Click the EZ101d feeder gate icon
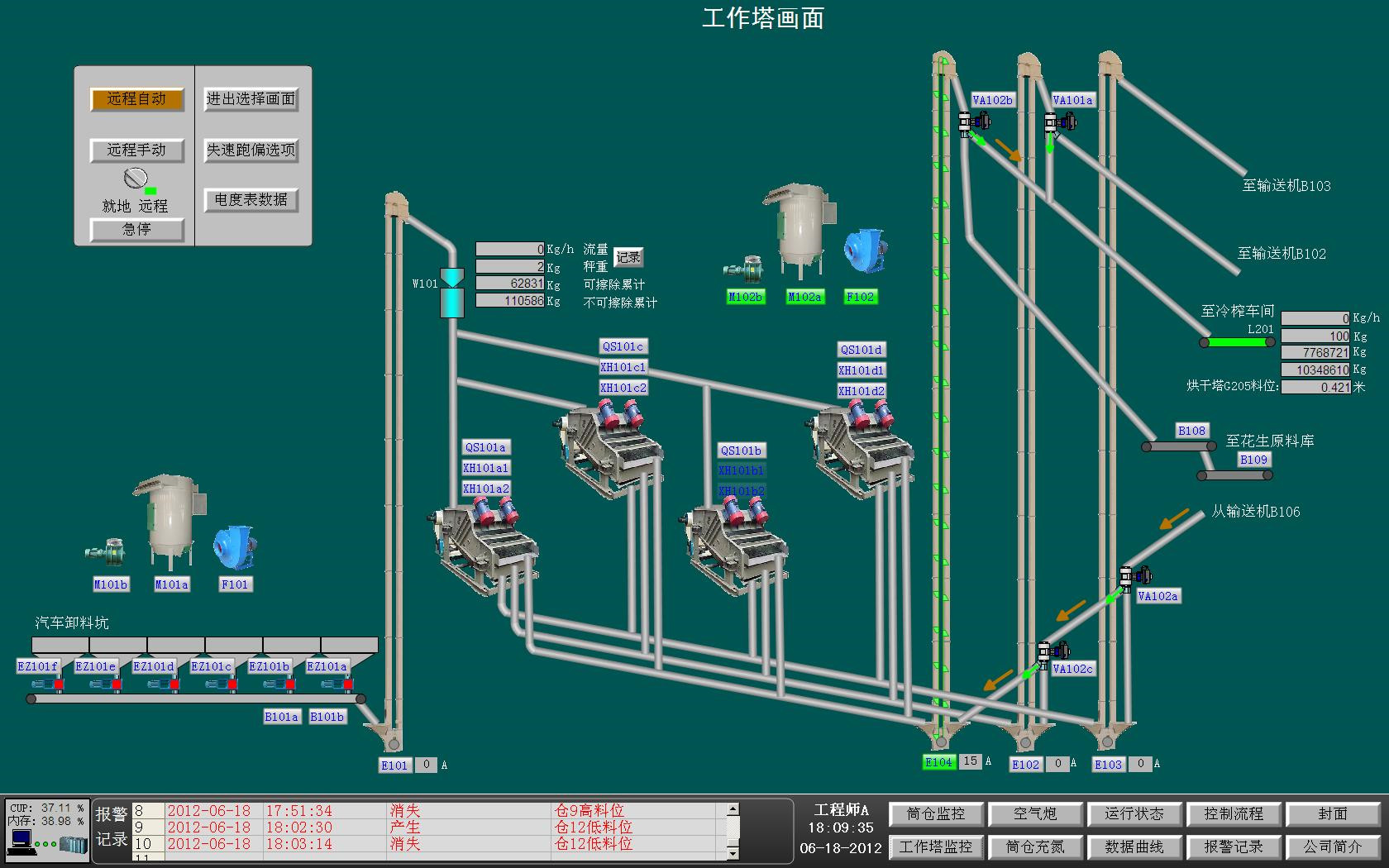Screen dimensions: 1389x868 click(164, 684)
